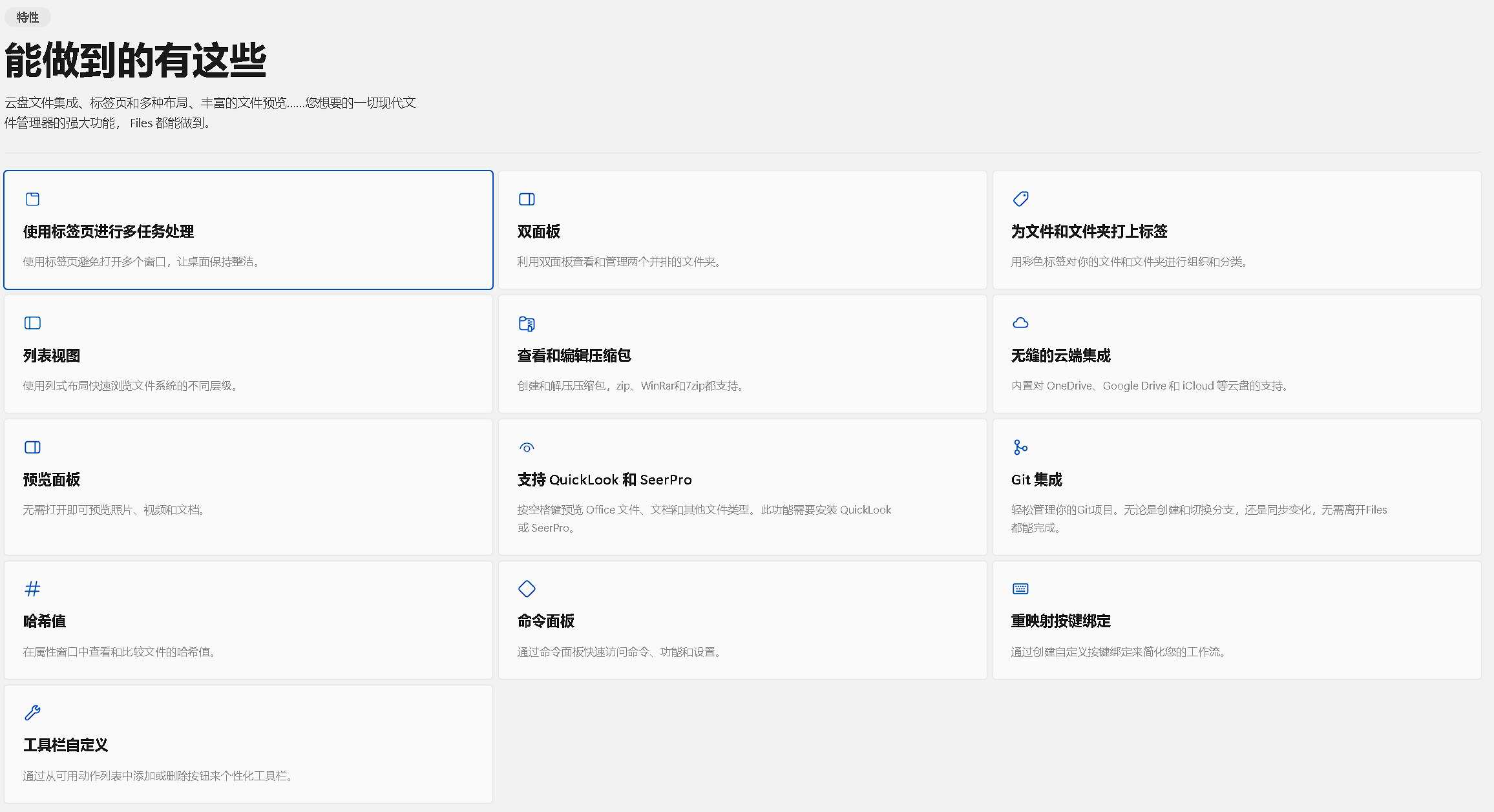Click the cloud icon above 无缝的云端集成
The height and width of the screenshot is (812, 1494).
tap(1021, 323)
